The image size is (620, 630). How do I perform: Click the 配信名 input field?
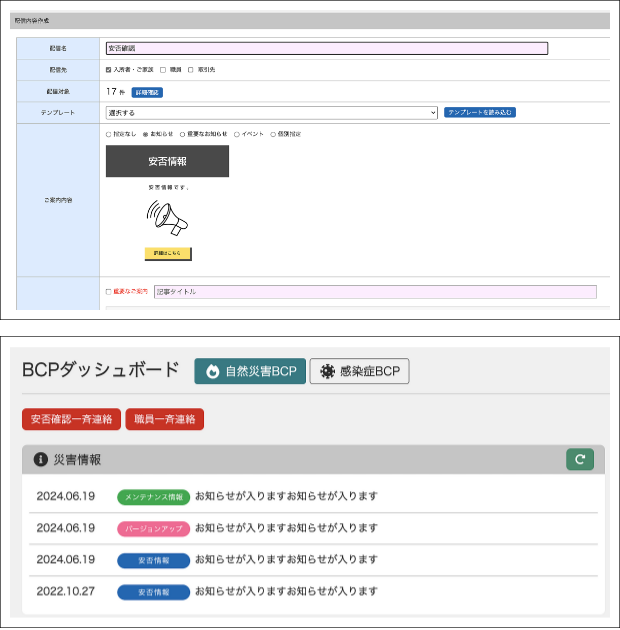pos(326,48)
